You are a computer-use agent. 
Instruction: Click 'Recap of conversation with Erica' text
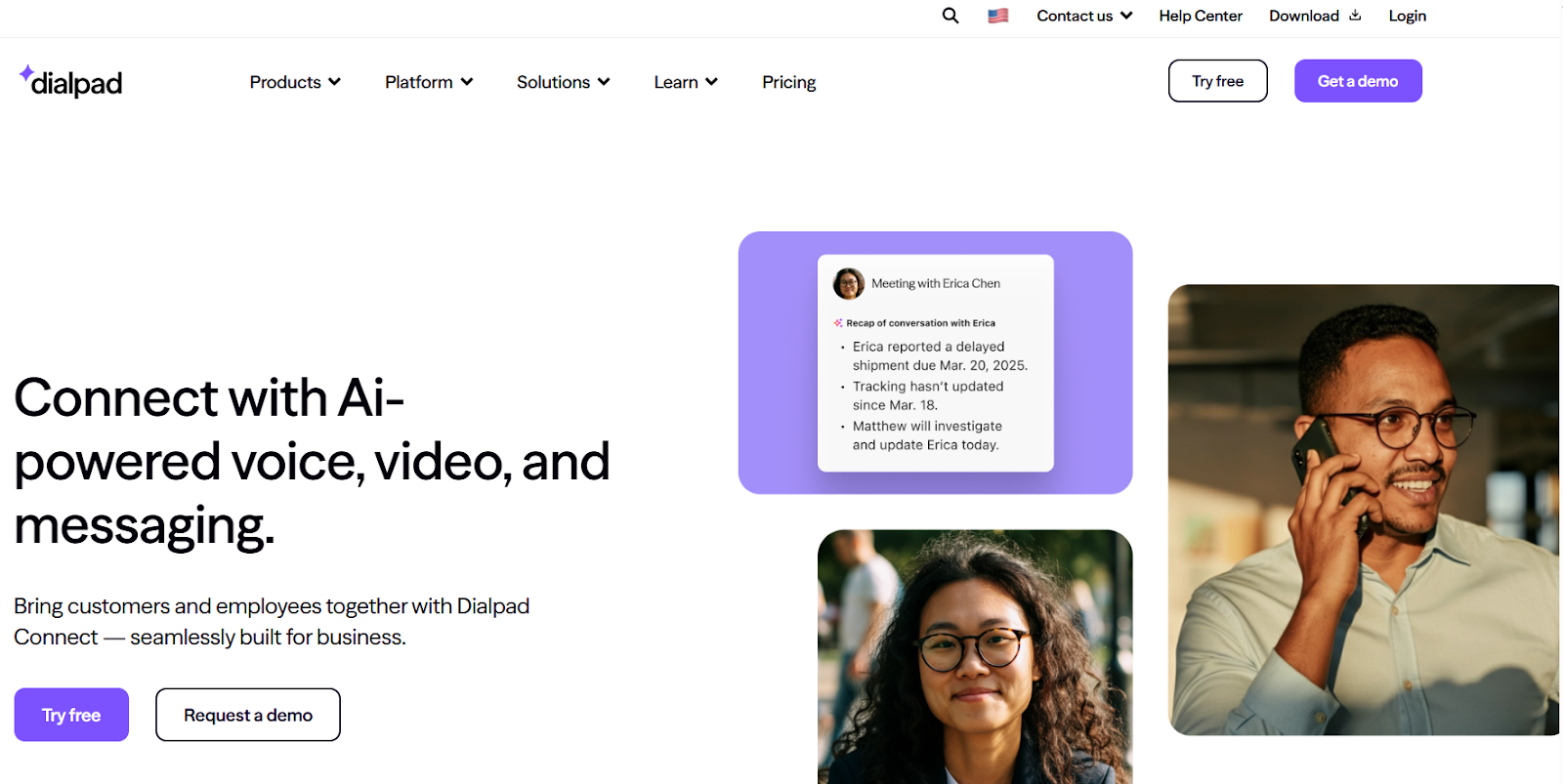pyautogui.click(x=920, y=323)
